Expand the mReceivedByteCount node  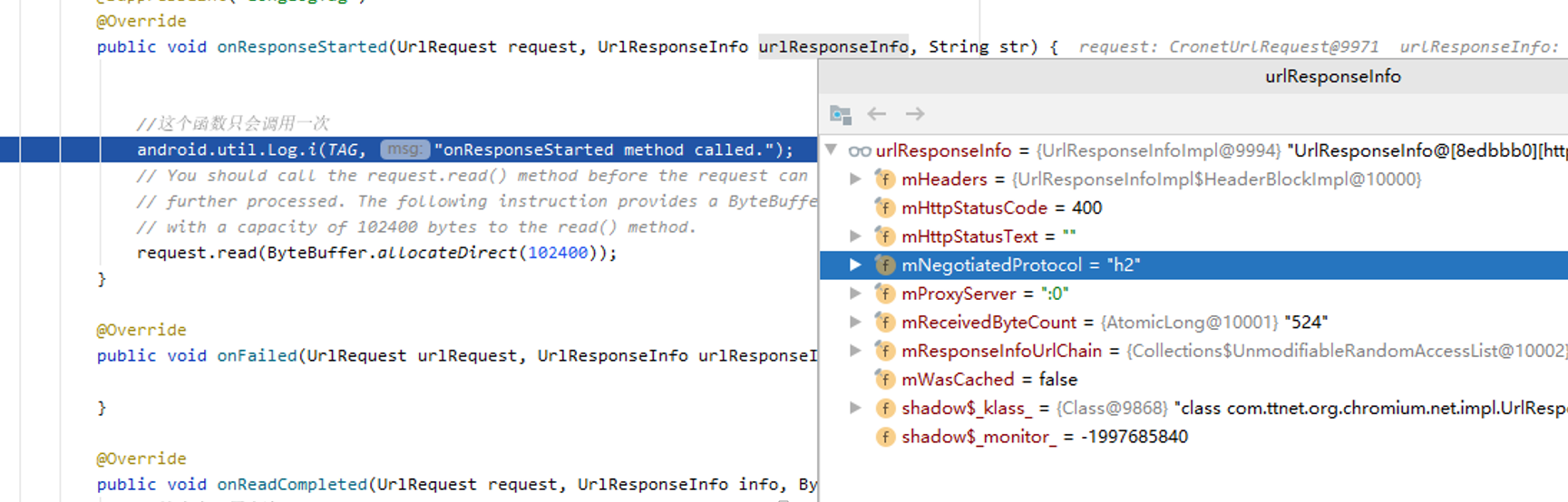[x=855, y=323]
